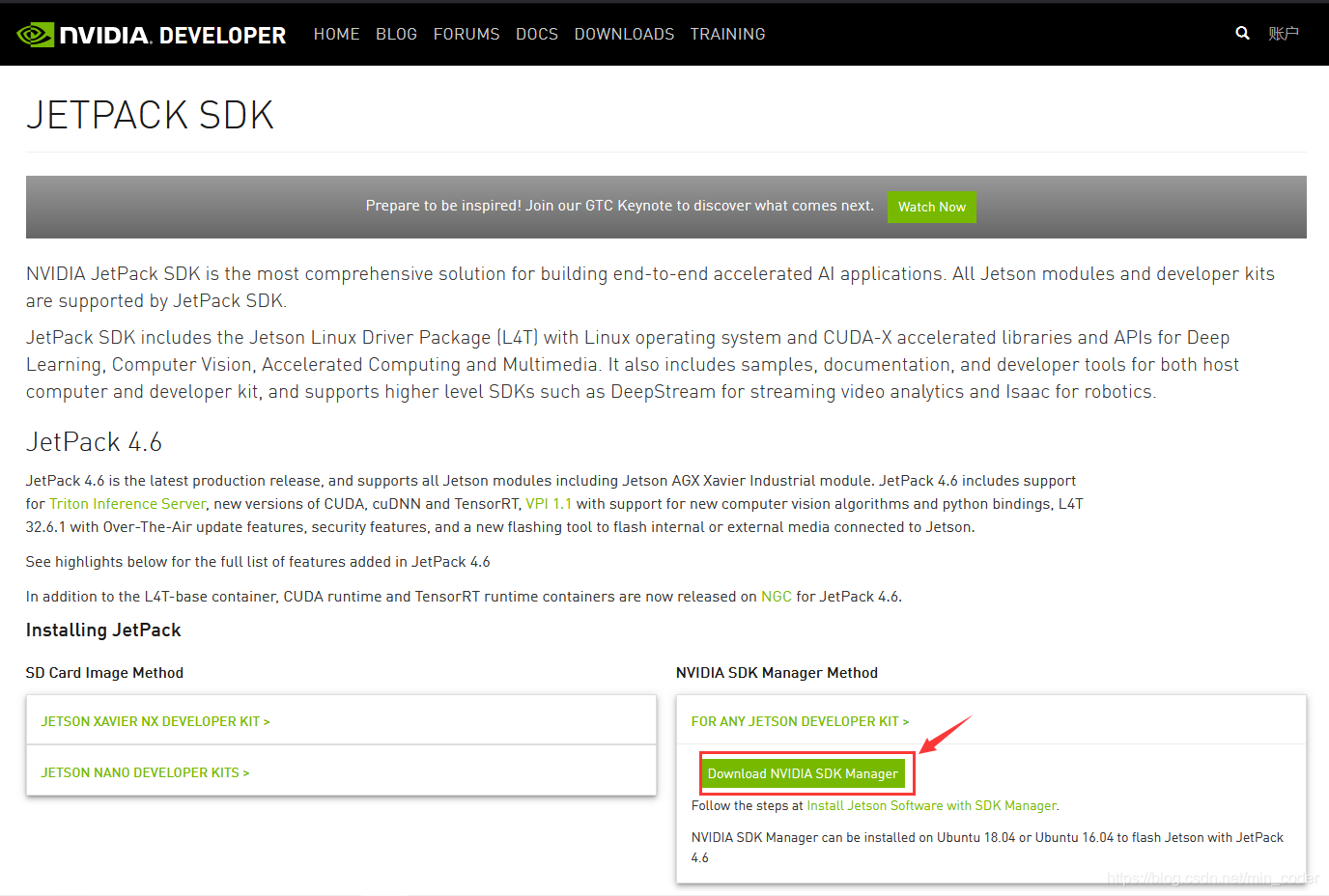Expand For Any Jetson Developer Kit
The height and width of the screenshot is (896, 1329).
(x=800, y=721)
